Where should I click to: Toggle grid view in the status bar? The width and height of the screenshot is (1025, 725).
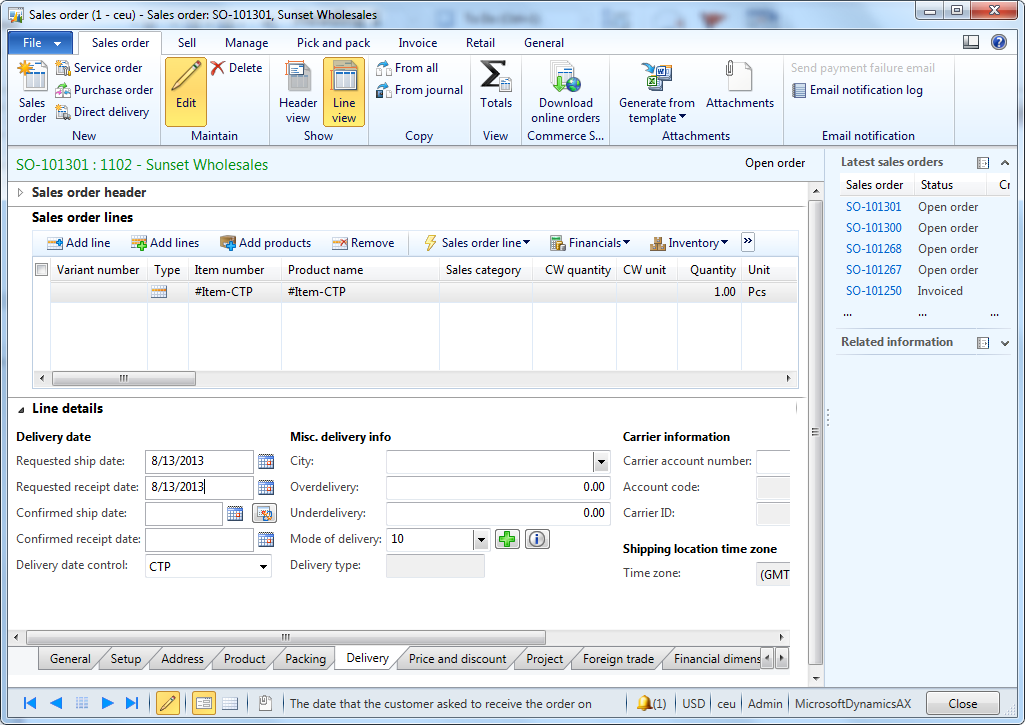pos(229,703)
